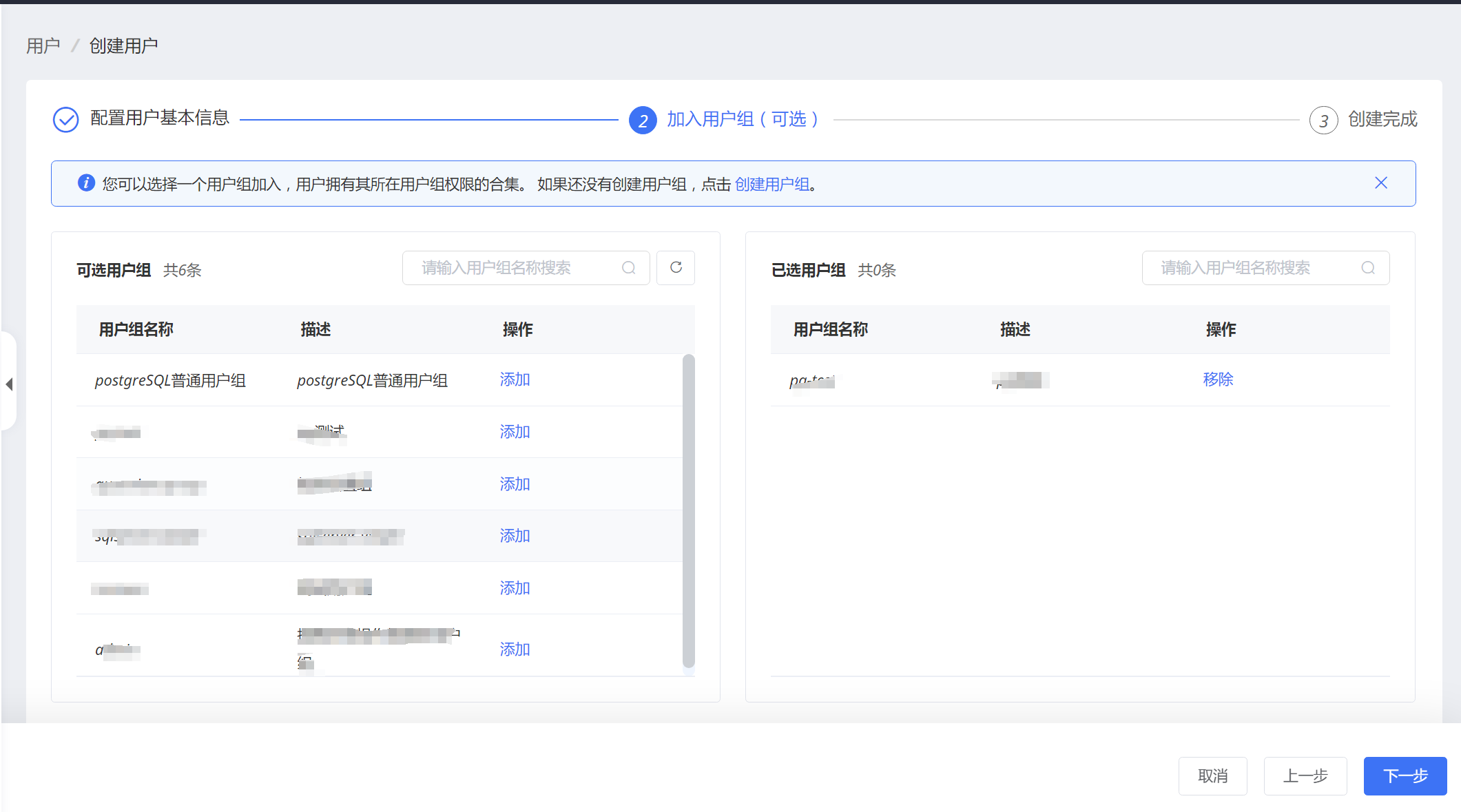Click the 上一步 button
1461x812 pixels.
pyautogui.click(x=1305, y=776)
